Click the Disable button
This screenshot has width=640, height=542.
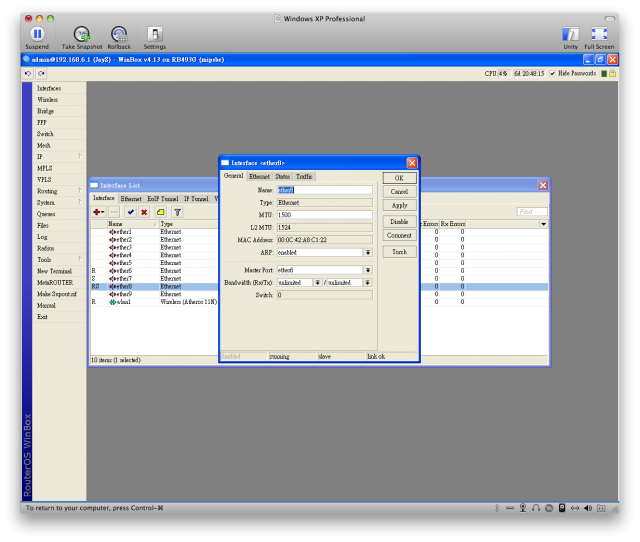[x=399, y=222]
